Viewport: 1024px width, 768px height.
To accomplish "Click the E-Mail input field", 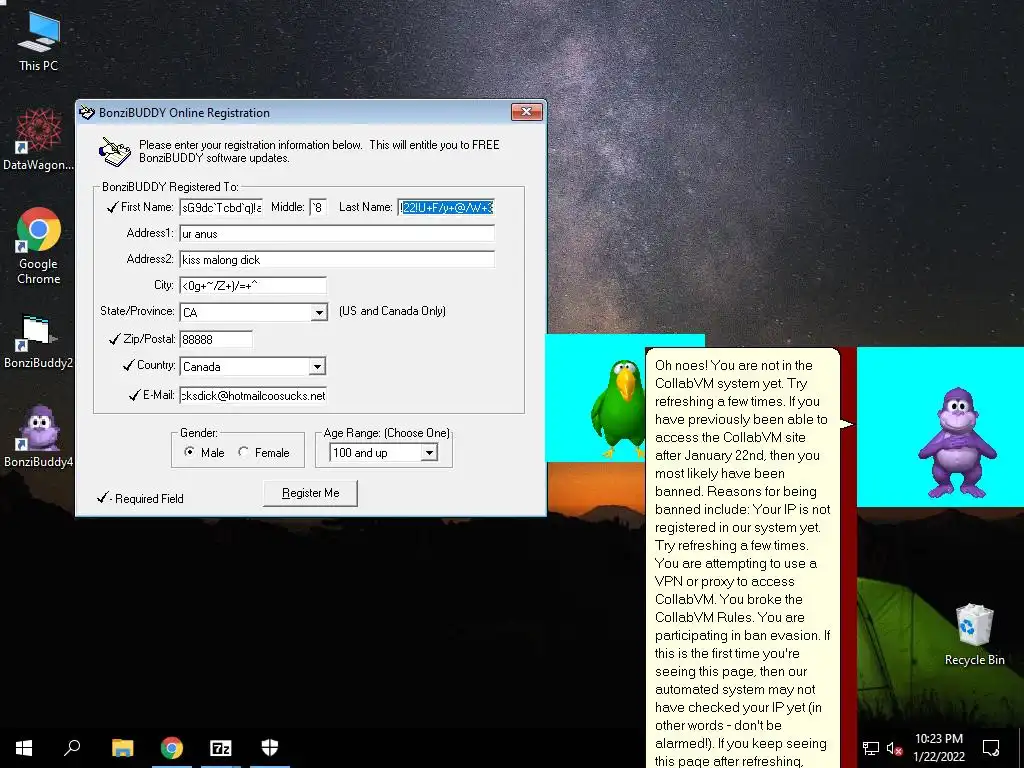I will pyautogui.click(x=253, y=396).
